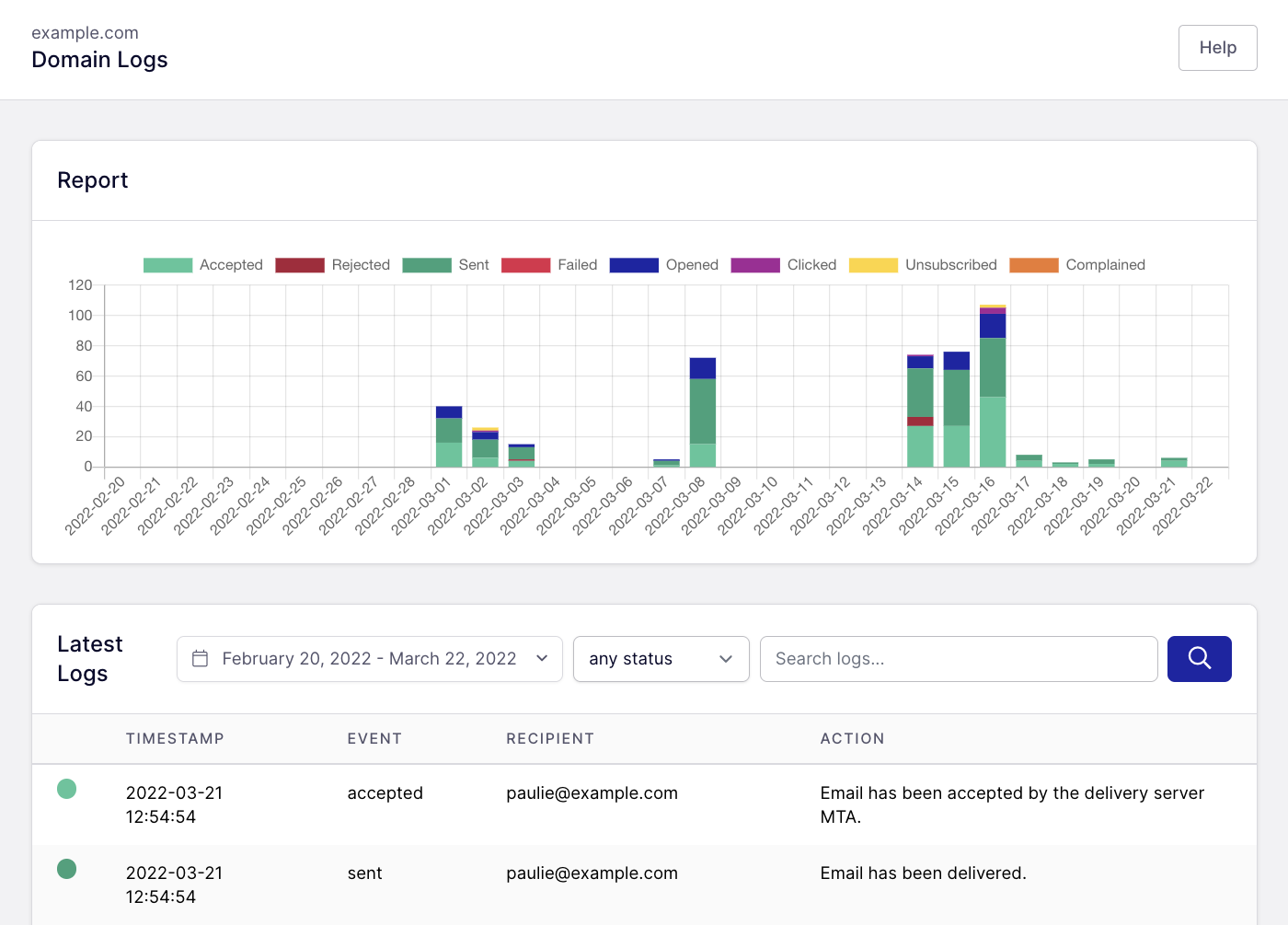
Task: Click the dark green sent status dot
Action: tap(66, 869)
